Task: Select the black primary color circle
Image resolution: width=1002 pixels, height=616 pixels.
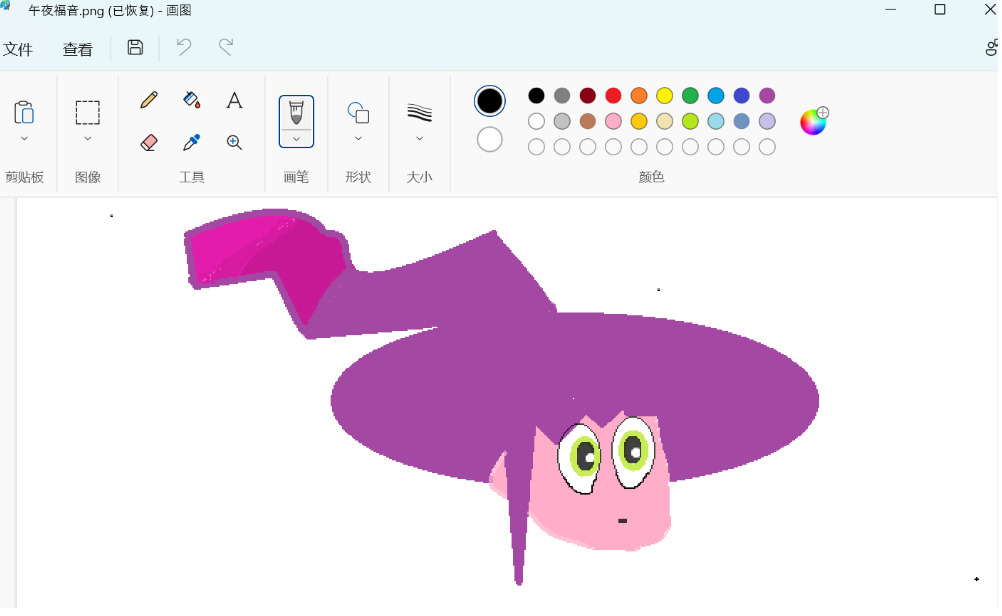Action: [489, 100]
